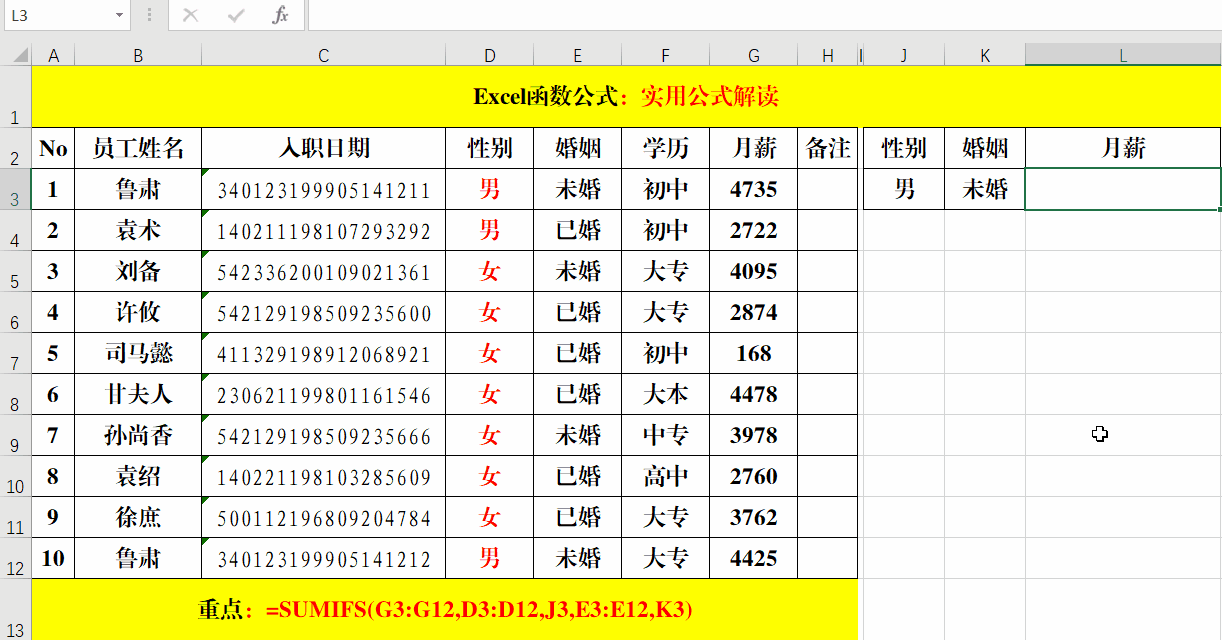1222x640 pixels.
Task: Expand the Name Box dropdown arrow
Action: click(x=120, y=15)
